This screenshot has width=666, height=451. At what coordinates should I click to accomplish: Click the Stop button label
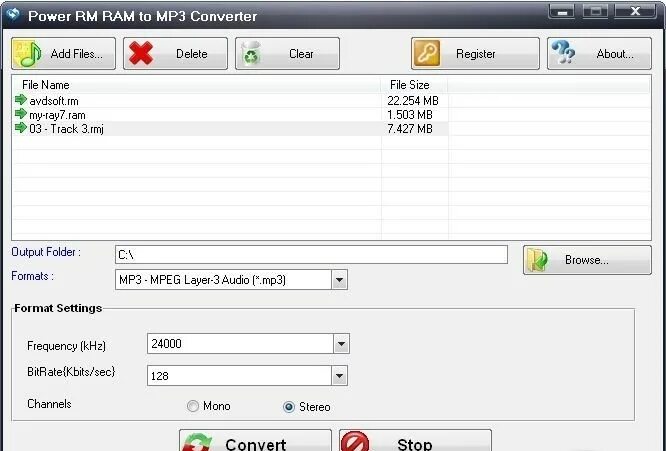415,444
